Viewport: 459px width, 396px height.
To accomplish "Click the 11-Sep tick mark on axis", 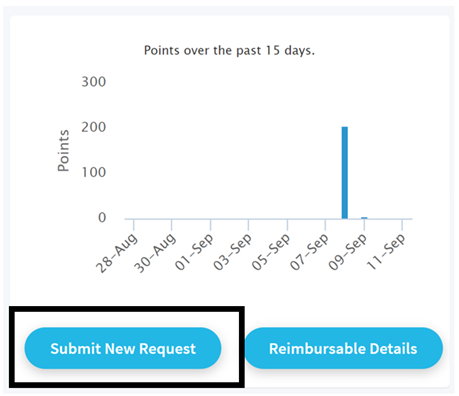I will [402, 225].
